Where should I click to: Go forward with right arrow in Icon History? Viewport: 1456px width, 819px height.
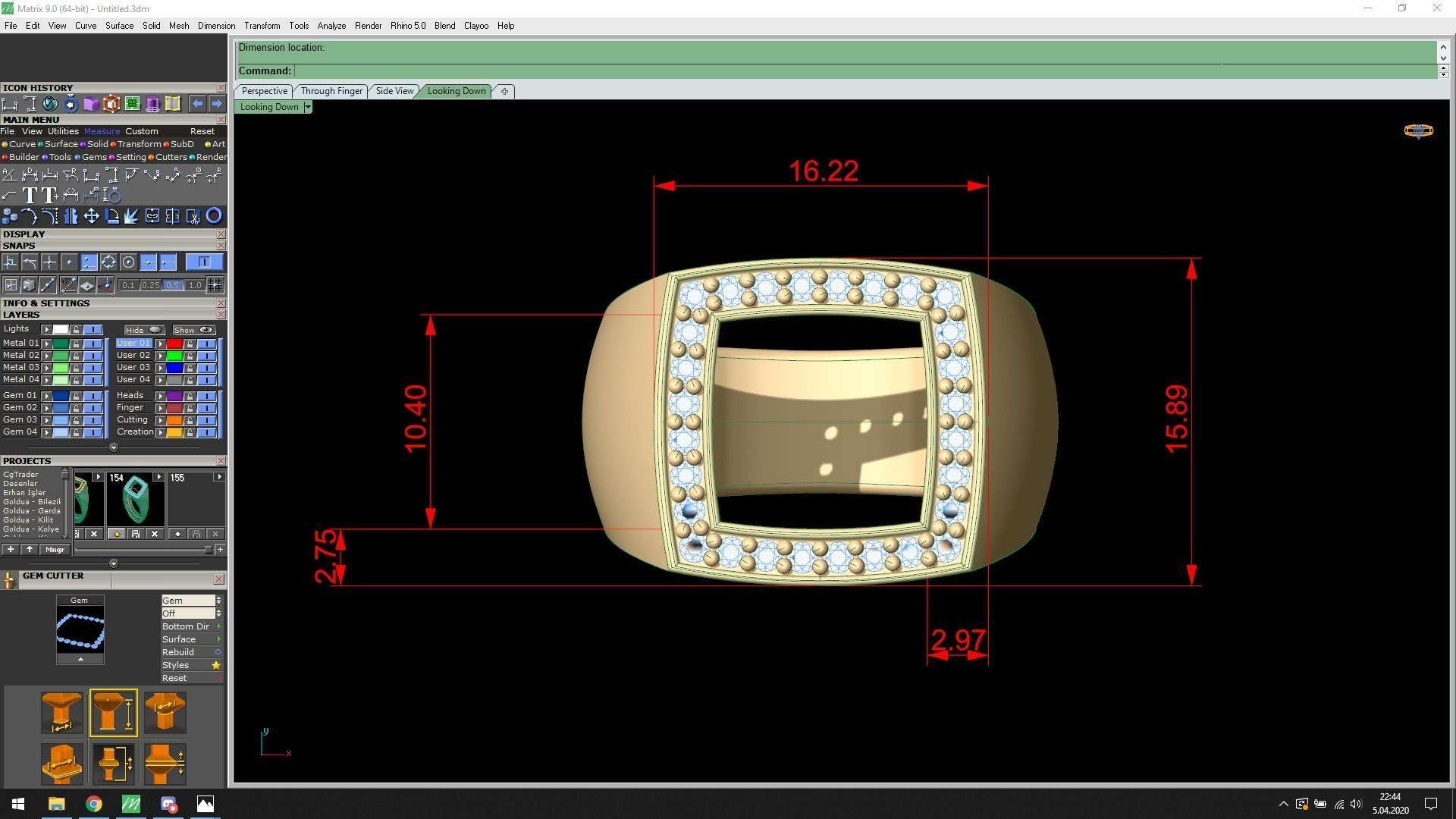pos(217,104)
